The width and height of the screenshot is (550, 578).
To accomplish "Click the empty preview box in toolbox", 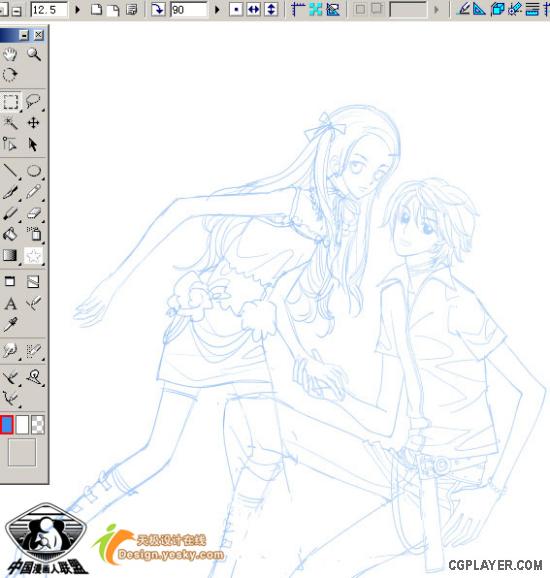I will pyautogui.click(x=22, y=452).
